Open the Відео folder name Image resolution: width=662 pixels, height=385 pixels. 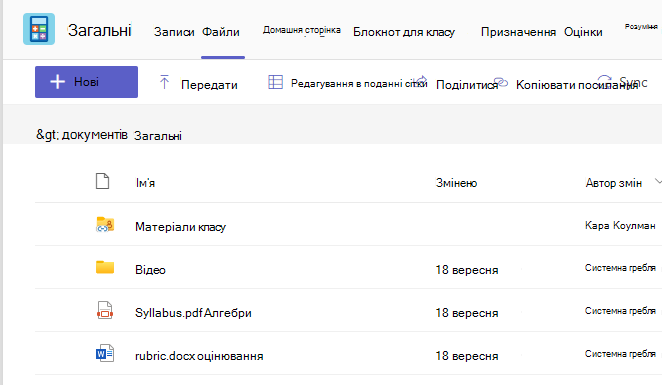click(x=150, y=270)
